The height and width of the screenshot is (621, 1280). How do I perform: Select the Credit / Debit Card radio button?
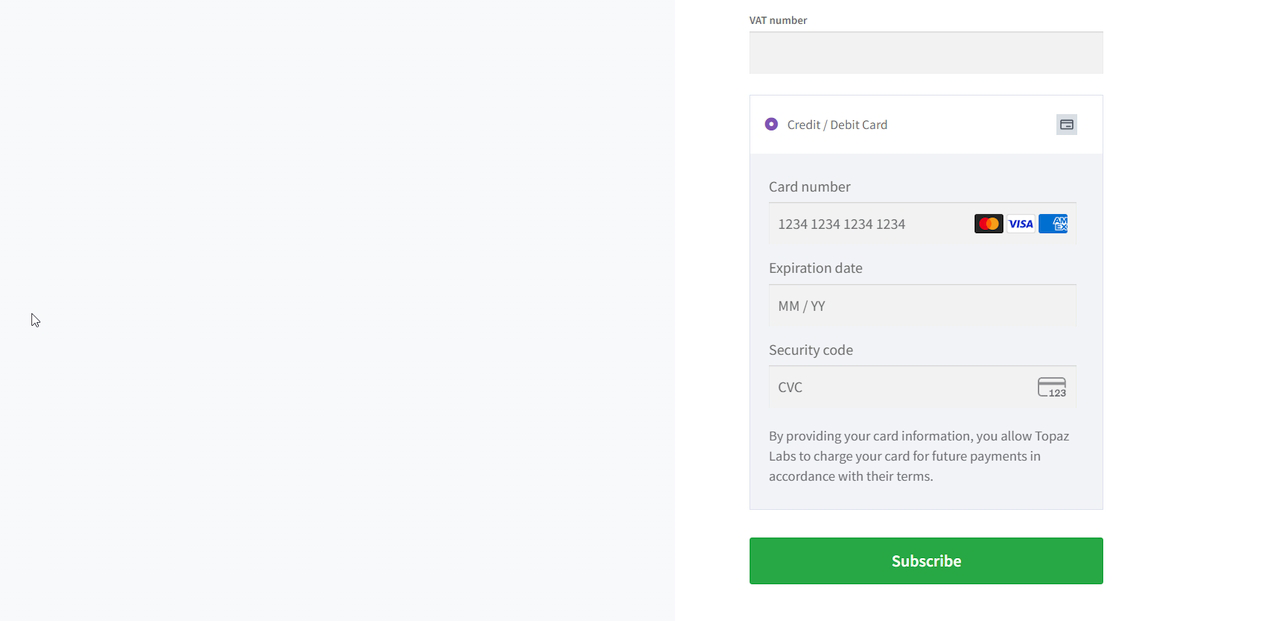[x=771, y=124]
